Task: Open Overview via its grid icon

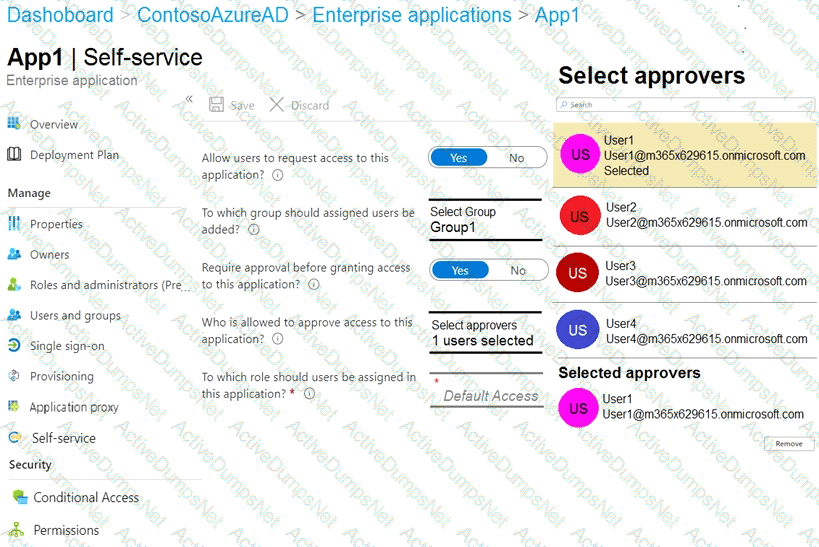Action: coord(14,123)
